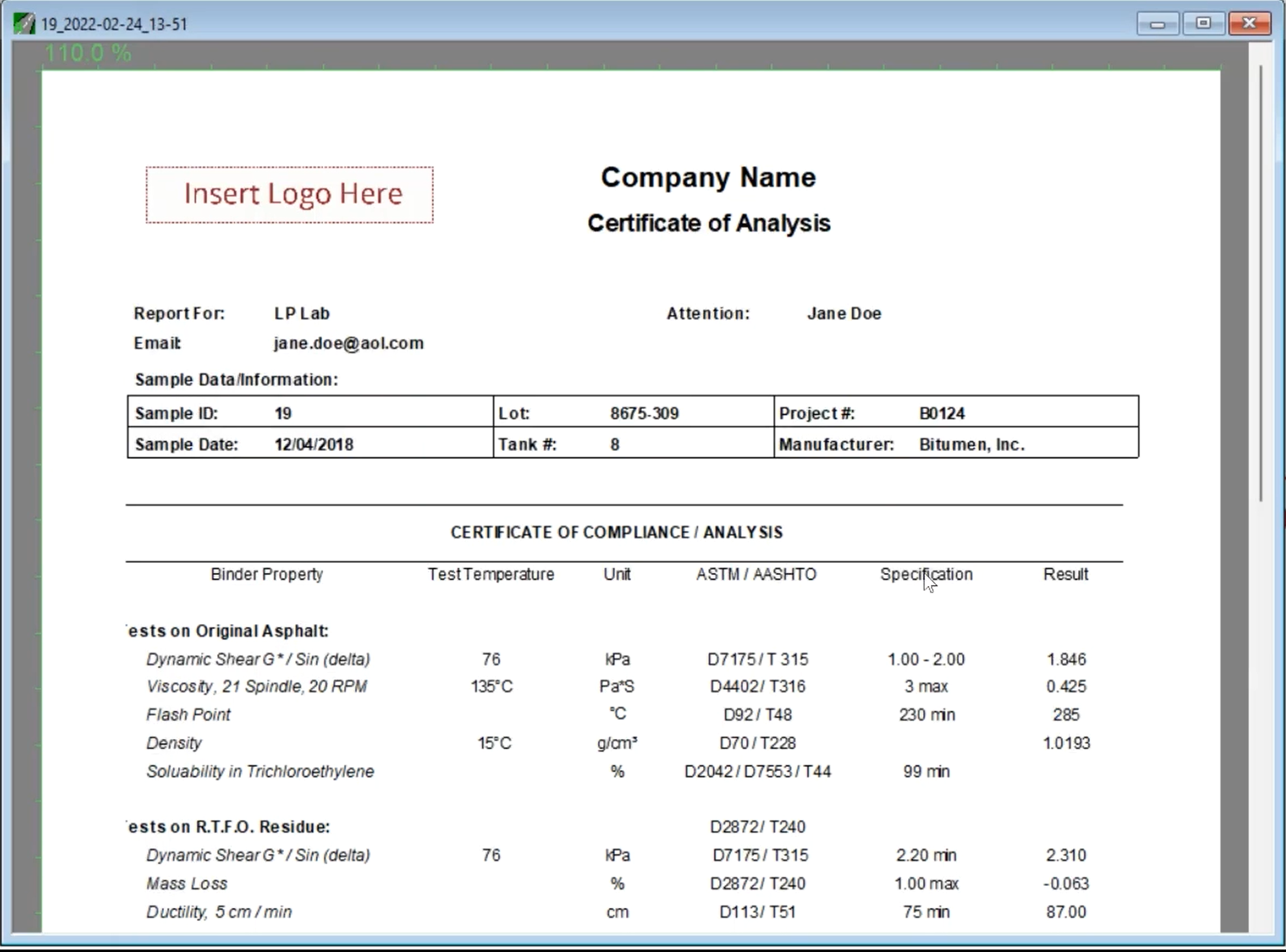Click Ductility, 5 cm / min
The width and height of the screenshot is (1286, 952).
[x=219, y=912]
